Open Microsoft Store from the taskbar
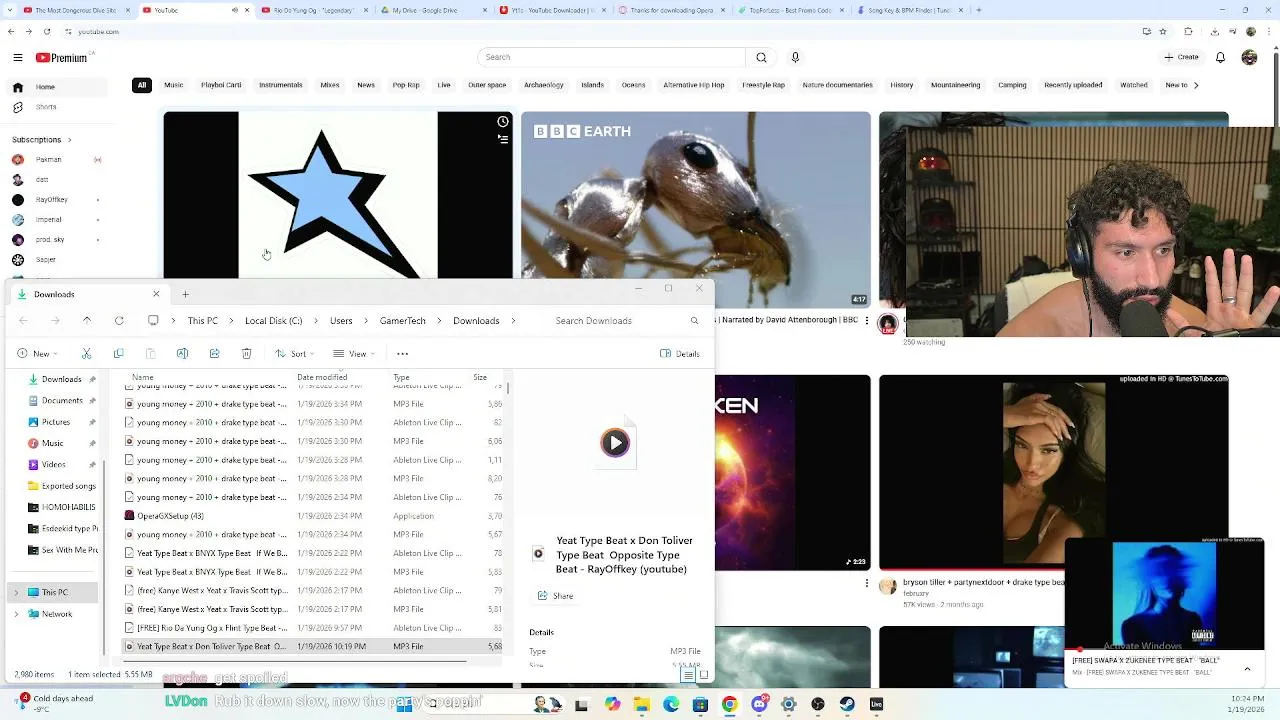This screenshot has width=1280, height=720. (700, 705)
